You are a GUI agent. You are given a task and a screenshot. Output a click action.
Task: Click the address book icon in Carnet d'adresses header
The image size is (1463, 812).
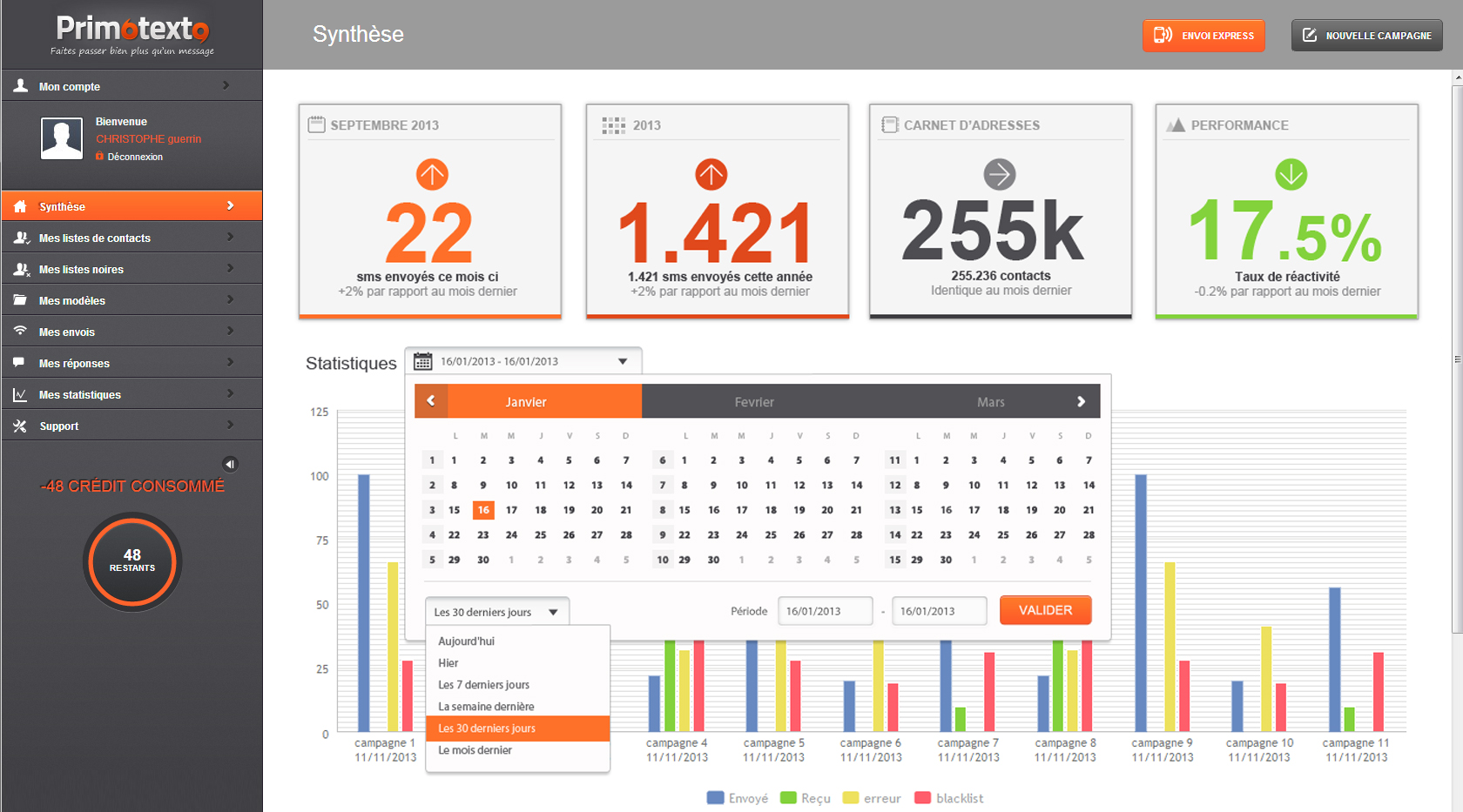coord(890,124)
